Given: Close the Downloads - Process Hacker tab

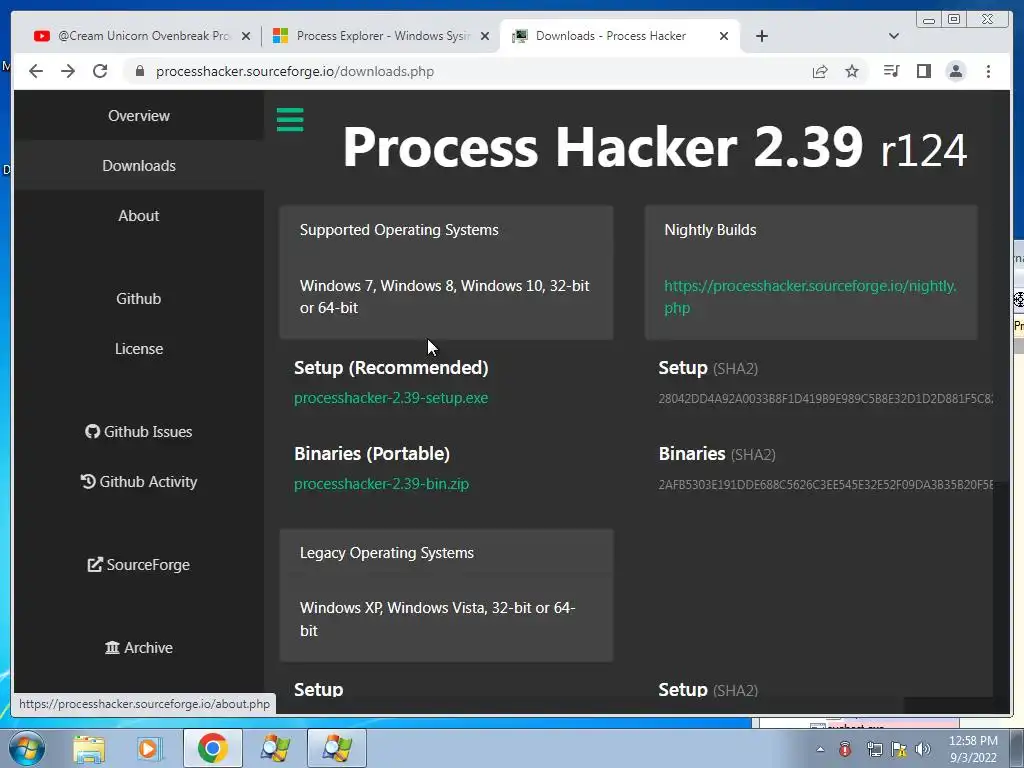Looking at the screenshot, I should tap(724, 36).
